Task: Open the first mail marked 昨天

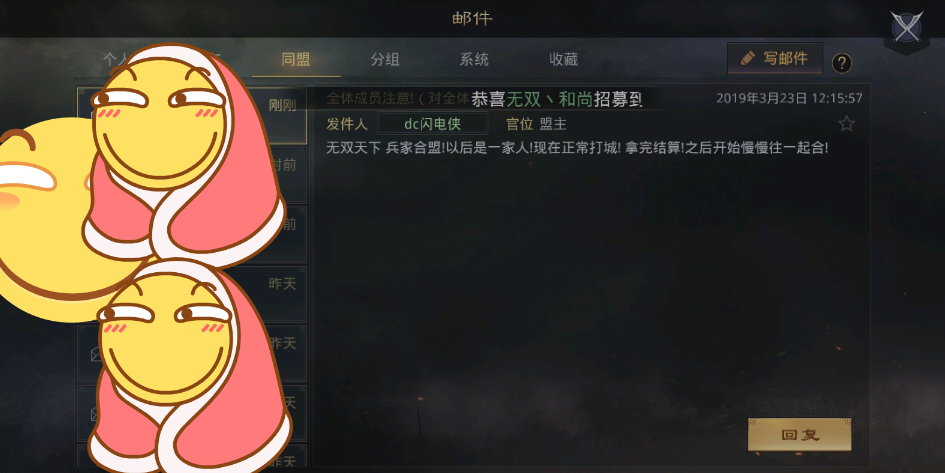Action: pos(192,294)
